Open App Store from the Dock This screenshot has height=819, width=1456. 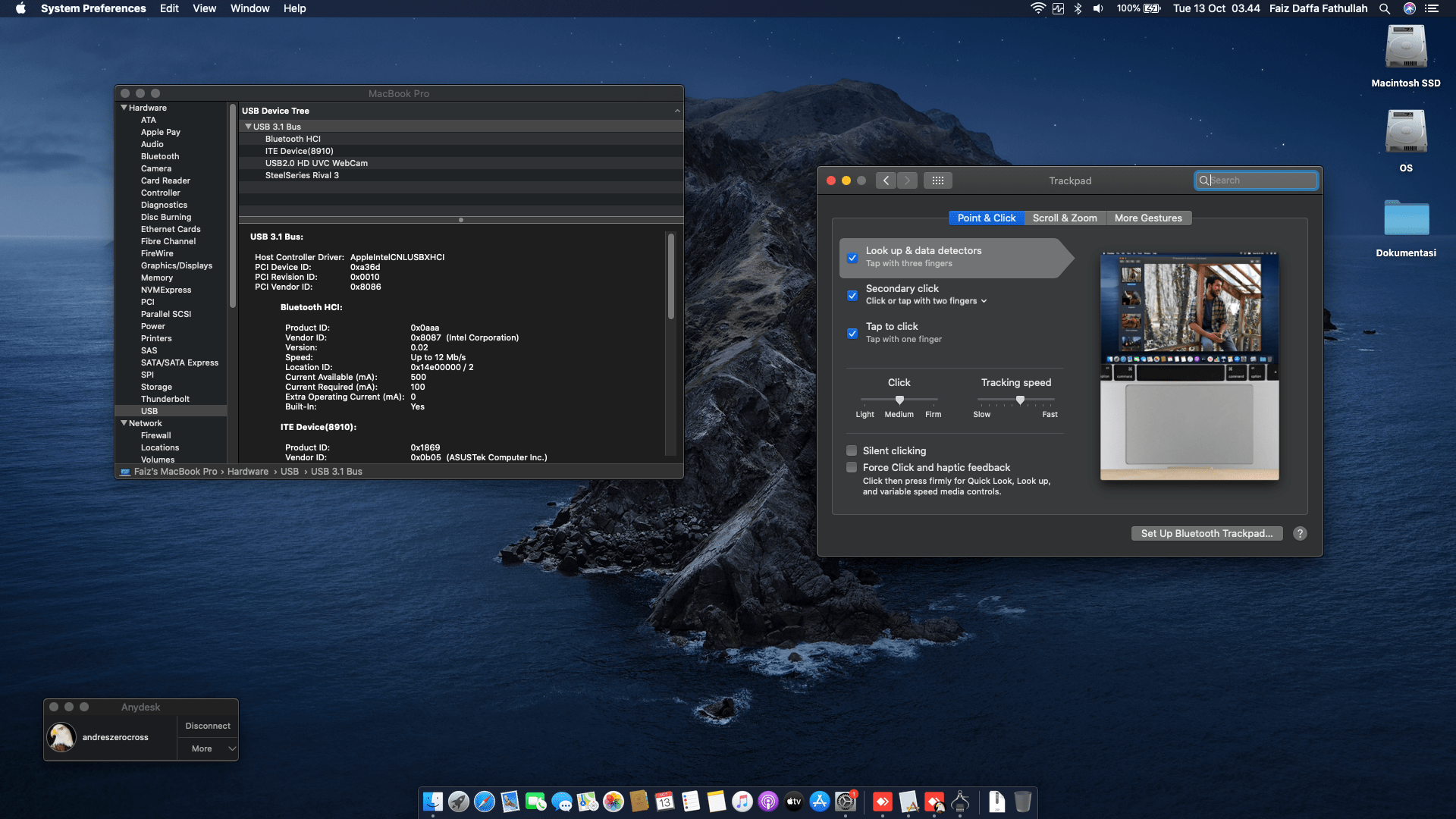point(820,802)
